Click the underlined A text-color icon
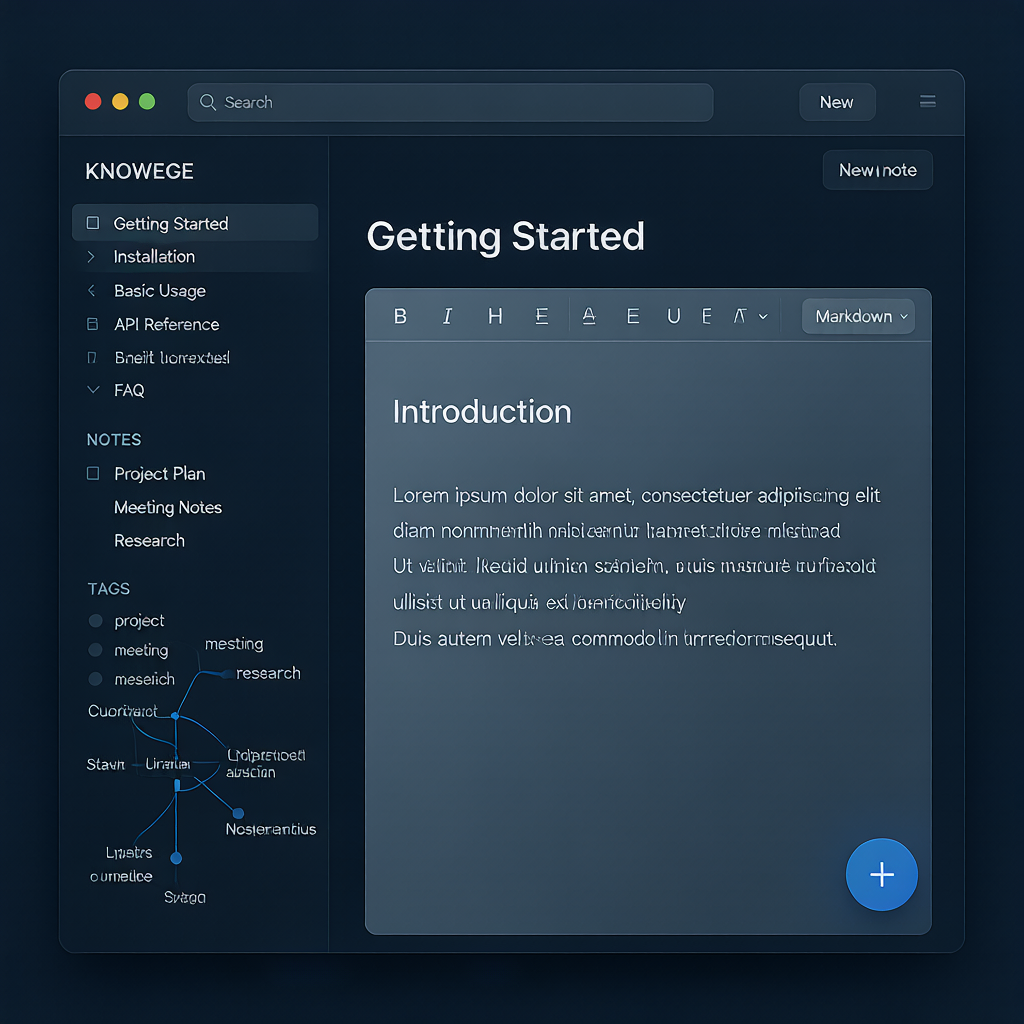Viewport: 1024px width, 1024px height. tap(589, 317)
